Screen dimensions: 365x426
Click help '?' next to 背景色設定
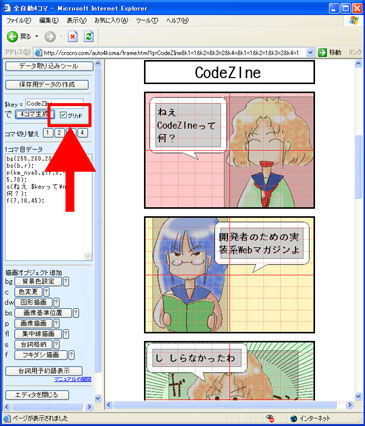tap(66, 282)
